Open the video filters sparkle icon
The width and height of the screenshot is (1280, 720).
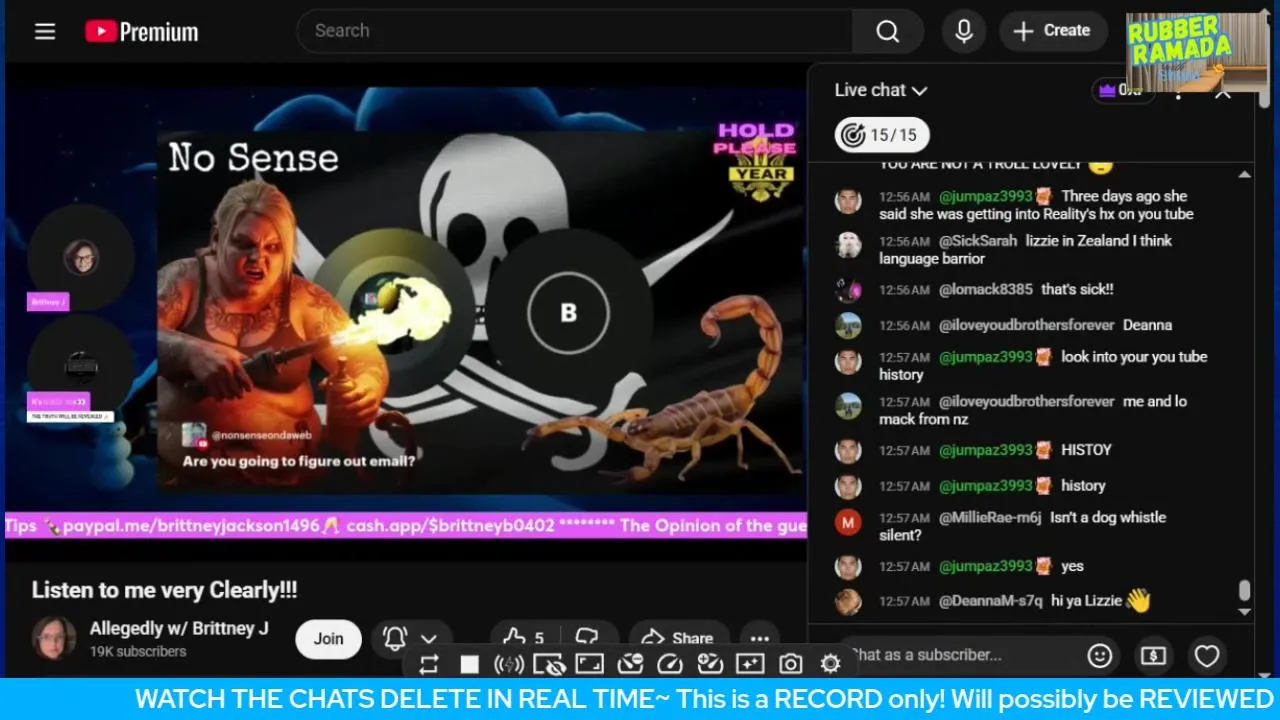click(750, 664)
